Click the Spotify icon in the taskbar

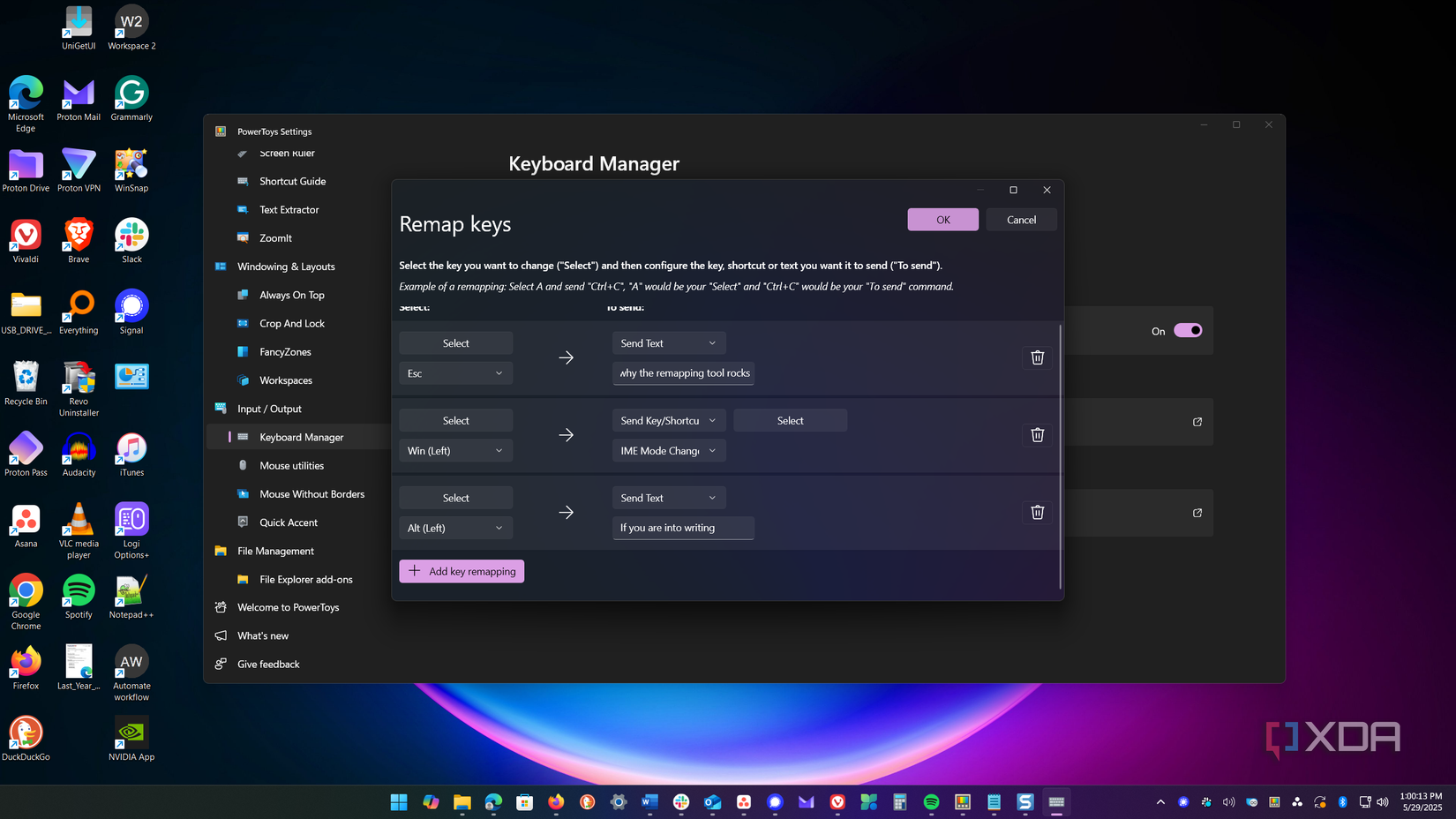click(x=931, y=801)
